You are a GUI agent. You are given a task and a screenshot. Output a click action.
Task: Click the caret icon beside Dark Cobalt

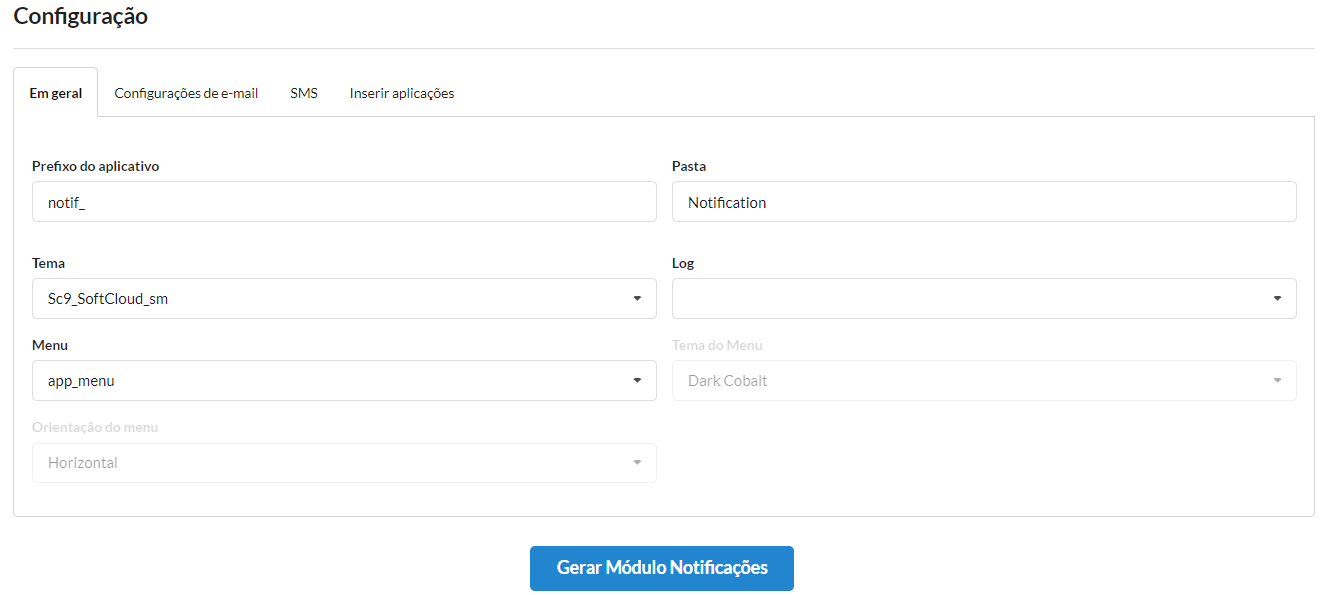click(1277, 380)
